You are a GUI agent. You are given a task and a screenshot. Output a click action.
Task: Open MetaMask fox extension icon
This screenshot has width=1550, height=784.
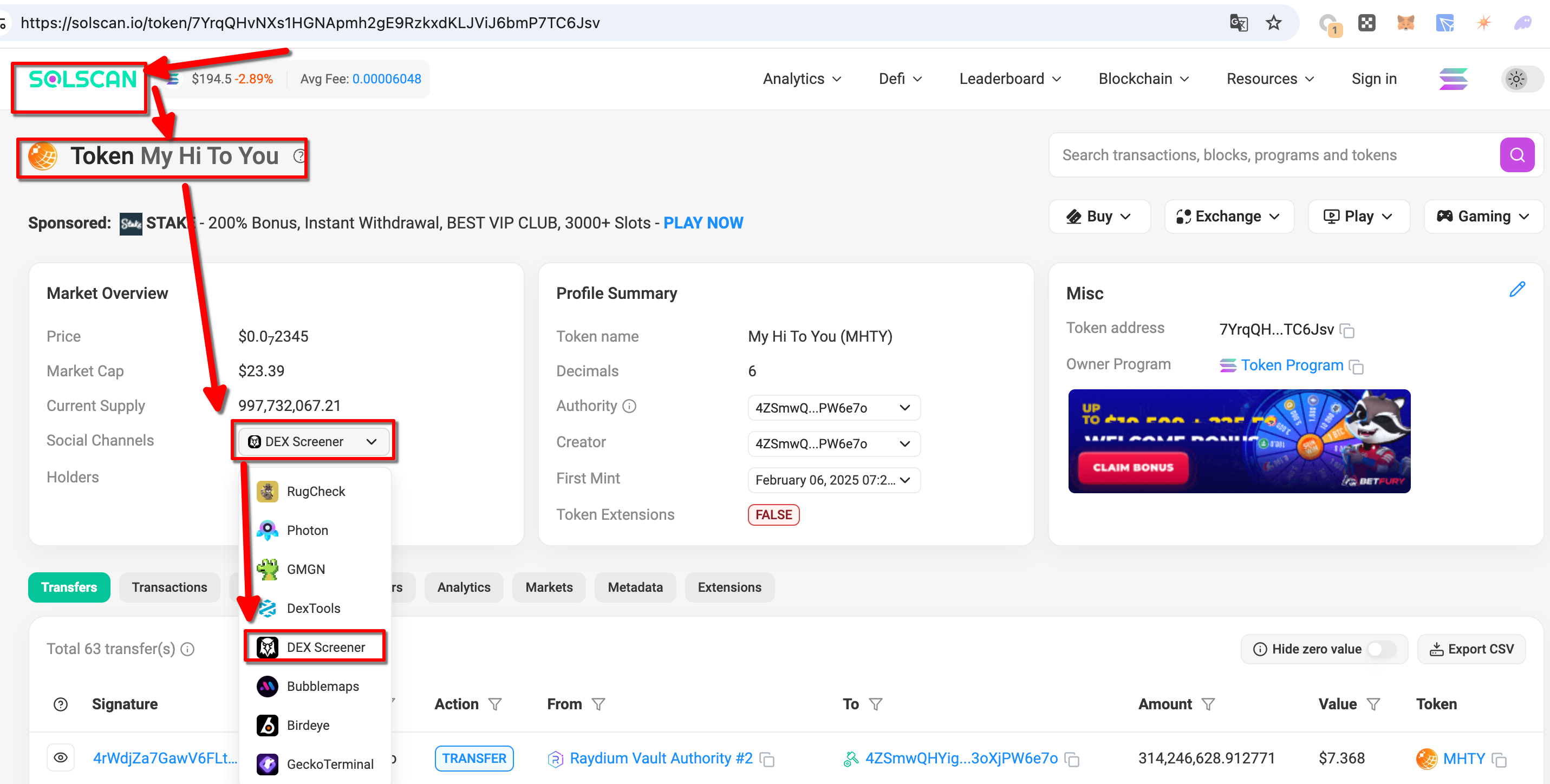pos(1405,23)
